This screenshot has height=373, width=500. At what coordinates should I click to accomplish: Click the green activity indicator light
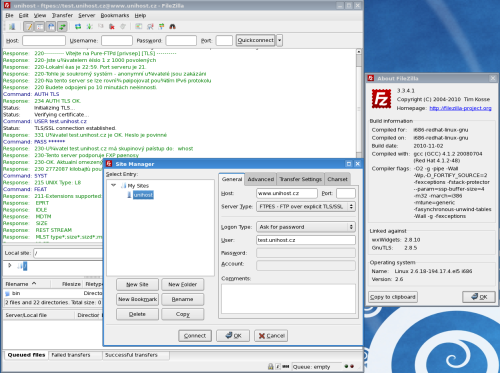(x=346, y=366)
